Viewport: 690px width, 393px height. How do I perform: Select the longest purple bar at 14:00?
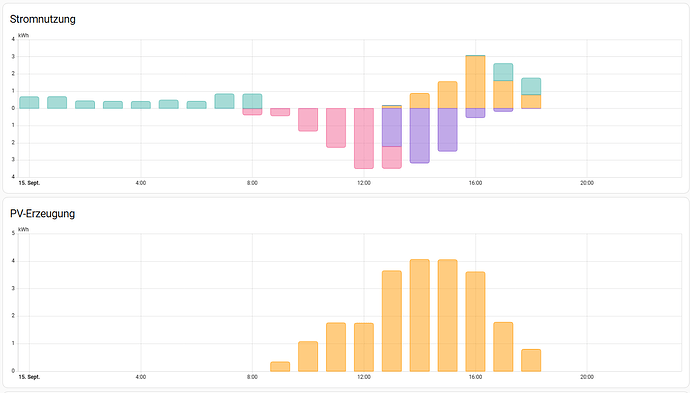point(419,136)
